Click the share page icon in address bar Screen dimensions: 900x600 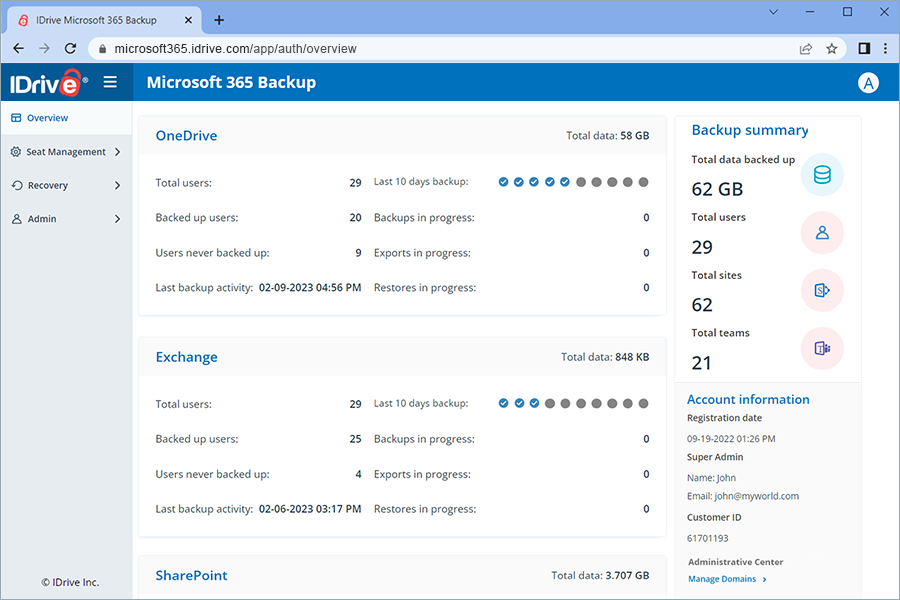tap(806, 49)
